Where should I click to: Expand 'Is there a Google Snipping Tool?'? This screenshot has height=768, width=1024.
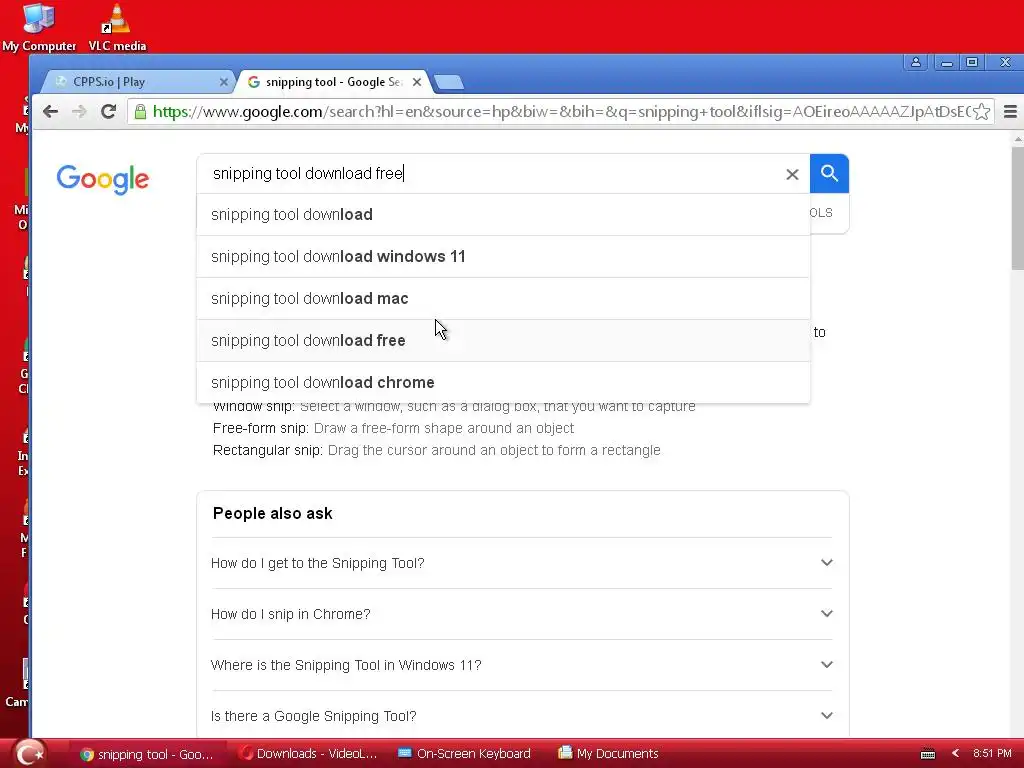[522, 716]
